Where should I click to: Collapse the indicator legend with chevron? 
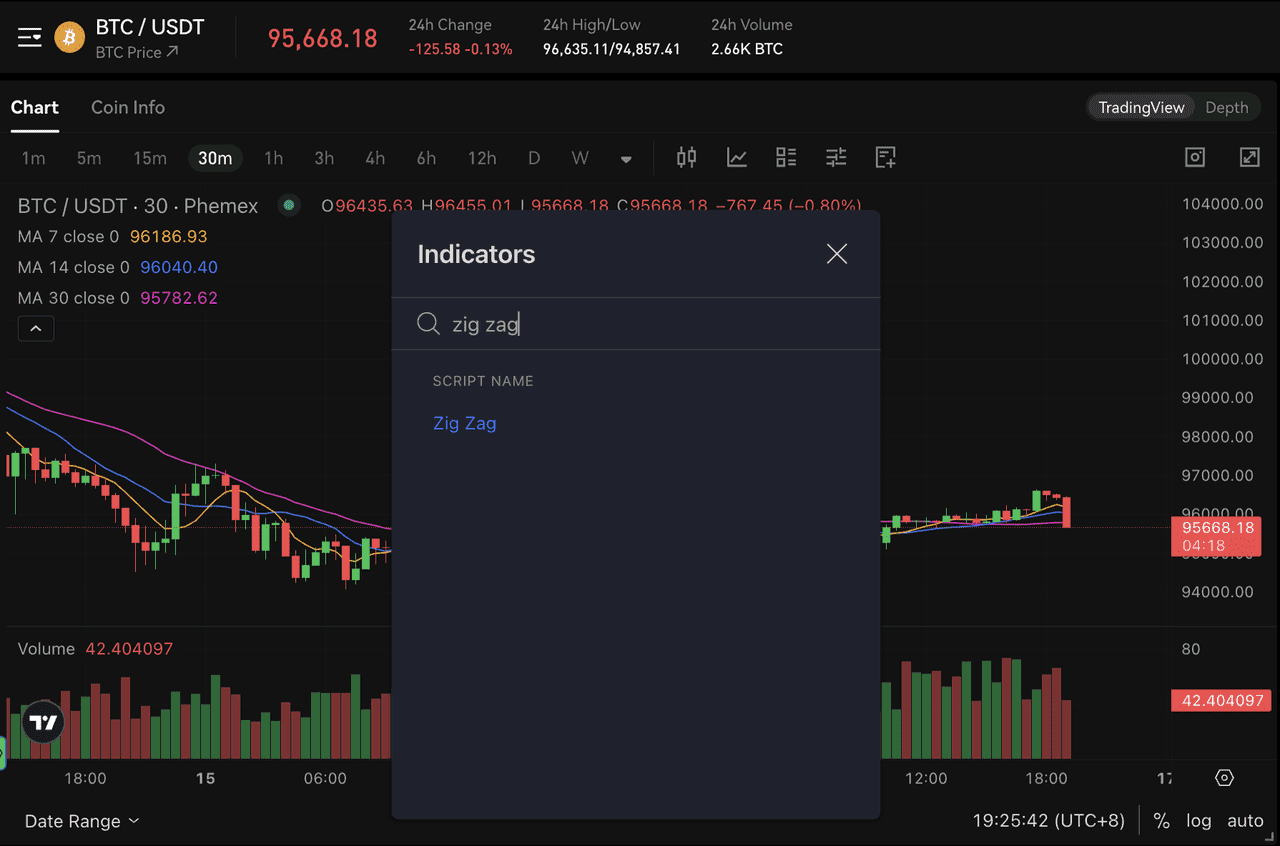point(36,328)
